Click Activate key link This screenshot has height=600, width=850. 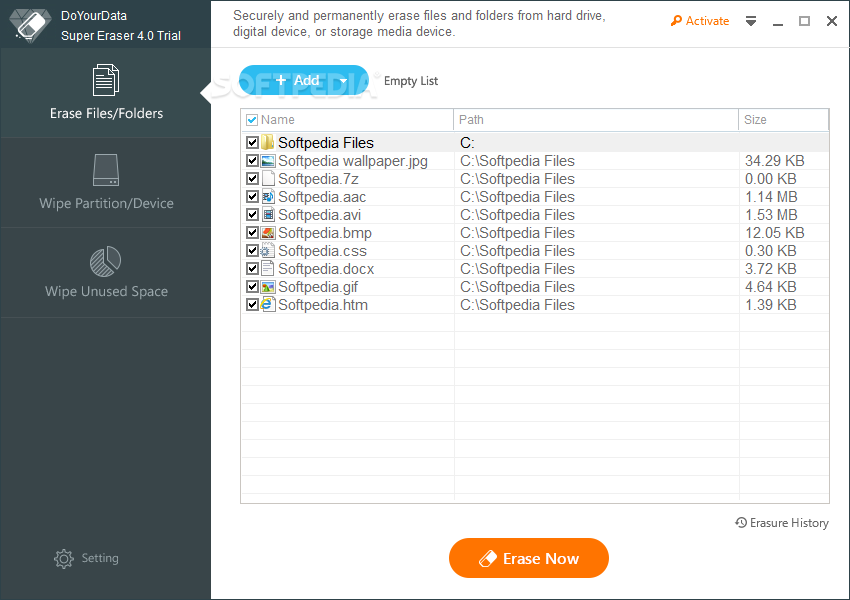click(x=700, y=21)
